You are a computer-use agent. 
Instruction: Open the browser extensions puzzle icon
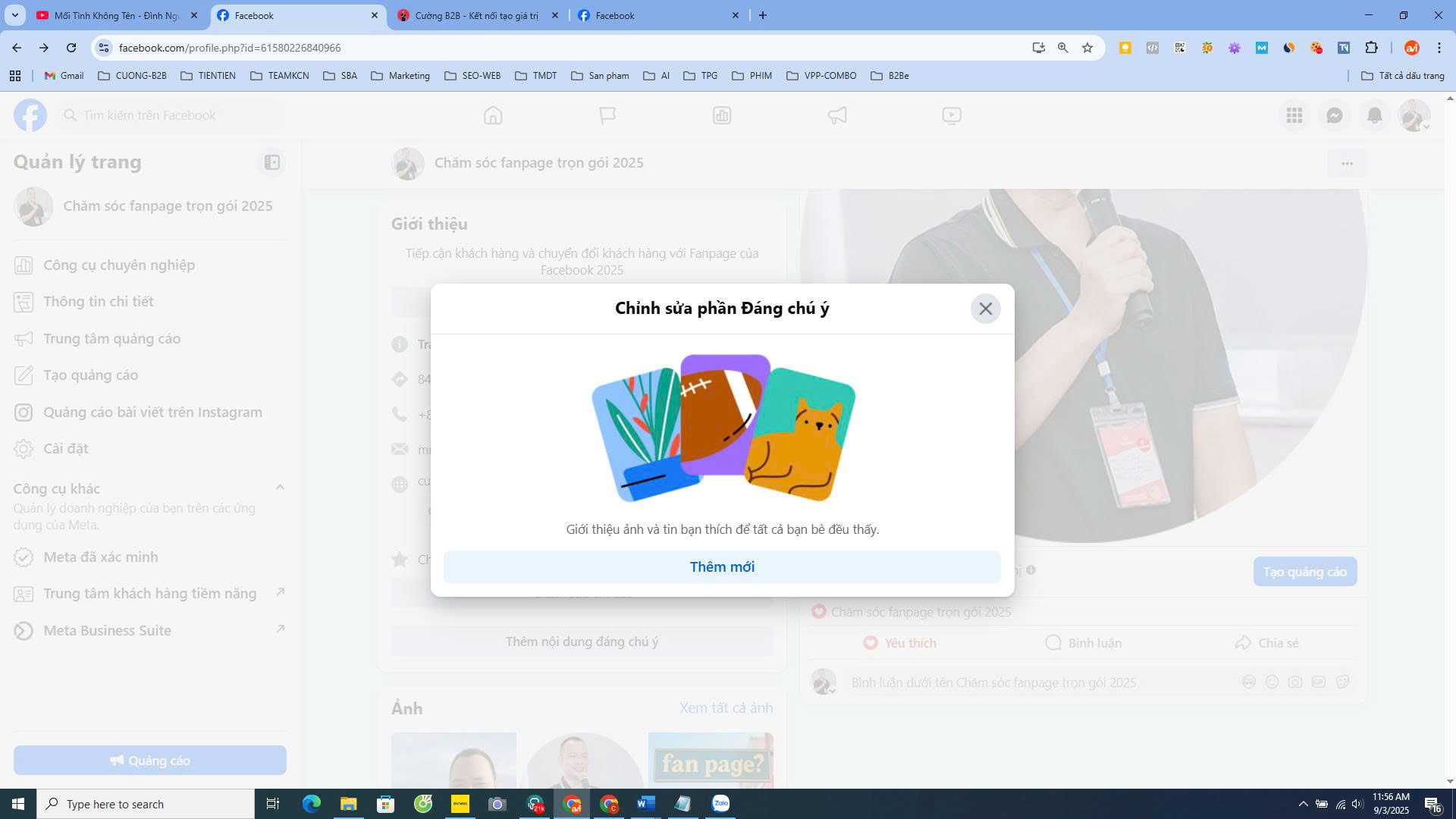point(1371,48)
